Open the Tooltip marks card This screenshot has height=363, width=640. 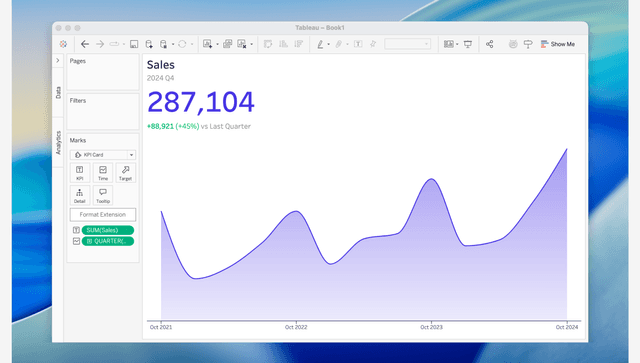(103, 196)
